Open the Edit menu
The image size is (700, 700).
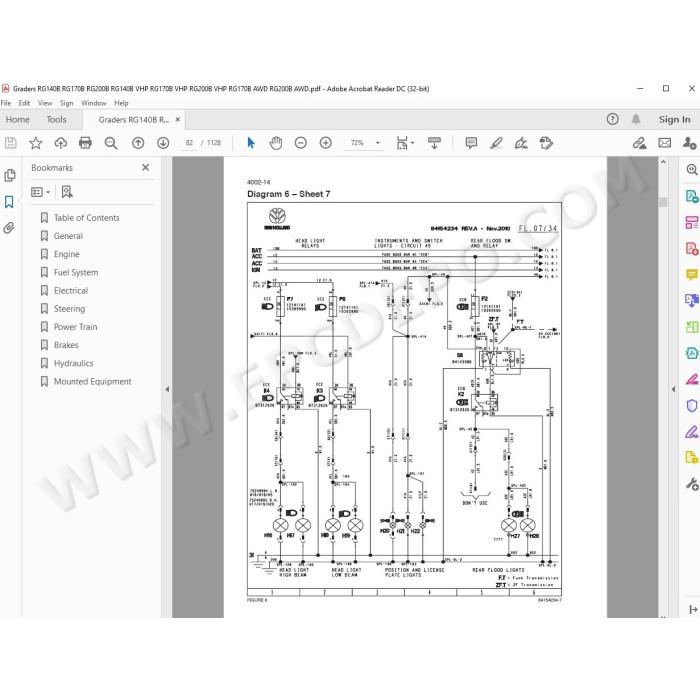click(24, 103)
